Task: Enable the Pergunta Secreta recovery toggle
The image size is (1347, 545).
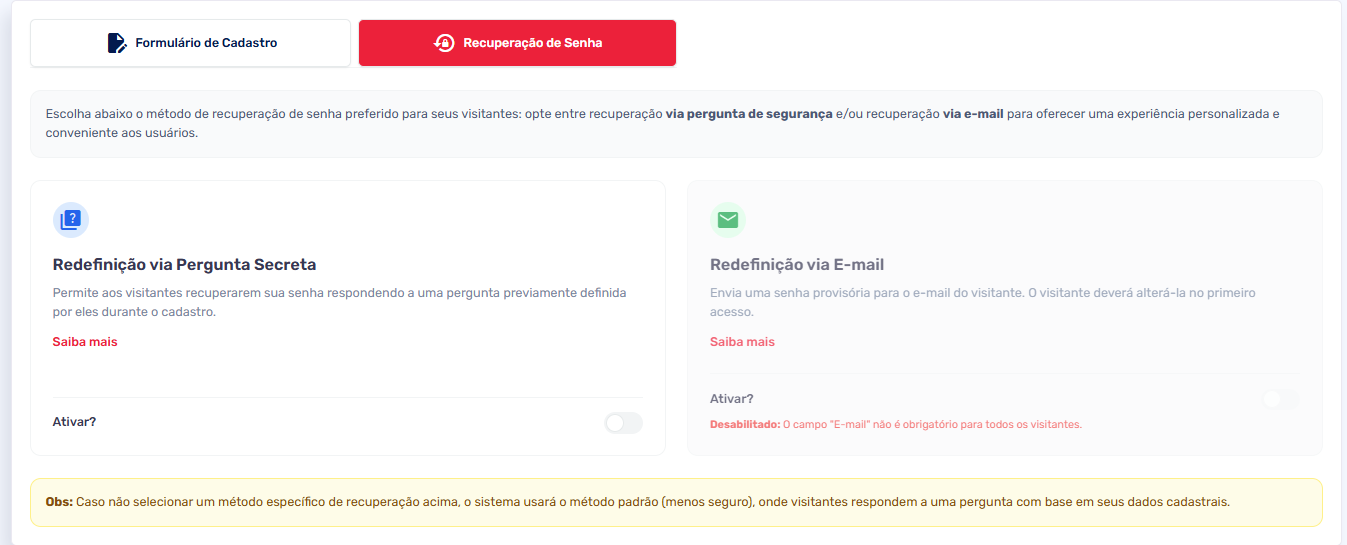Action: coord(622,423)
